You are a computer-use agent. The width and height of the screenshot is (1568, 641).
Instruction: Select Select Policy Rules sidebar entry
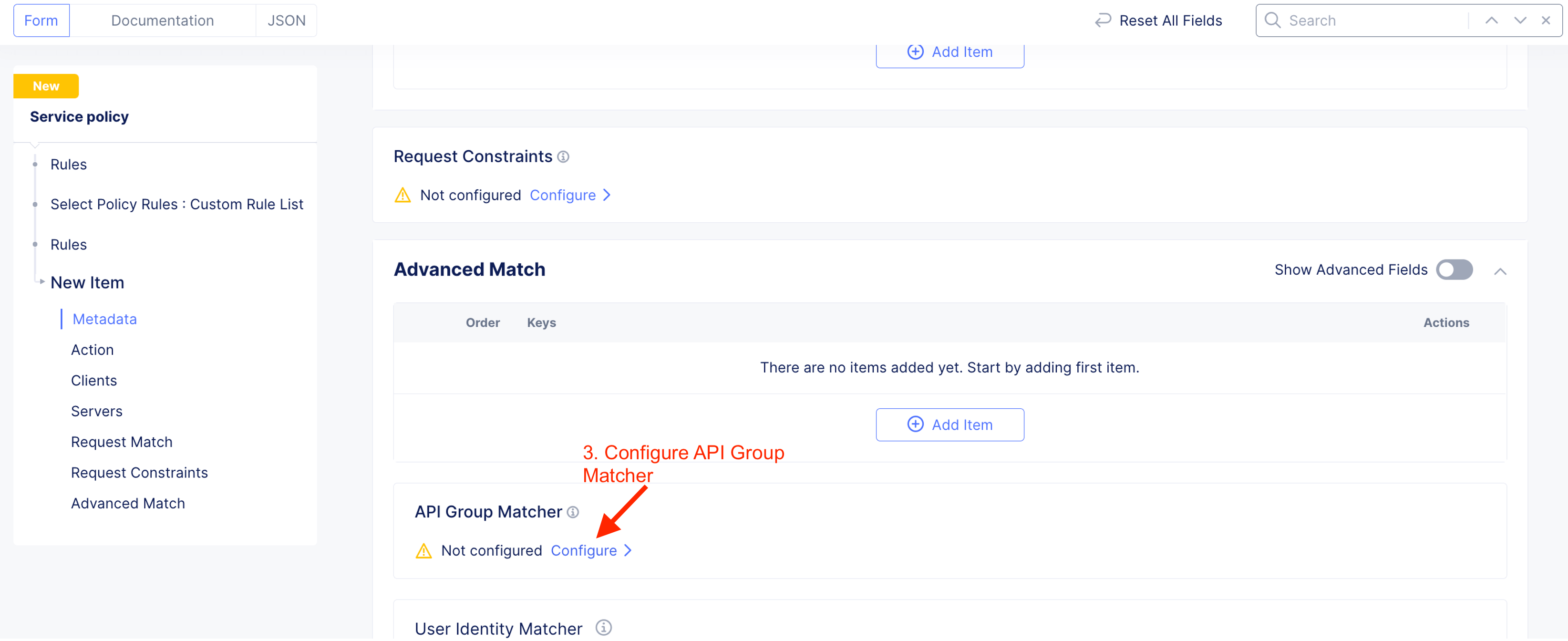tap(176, 205)
